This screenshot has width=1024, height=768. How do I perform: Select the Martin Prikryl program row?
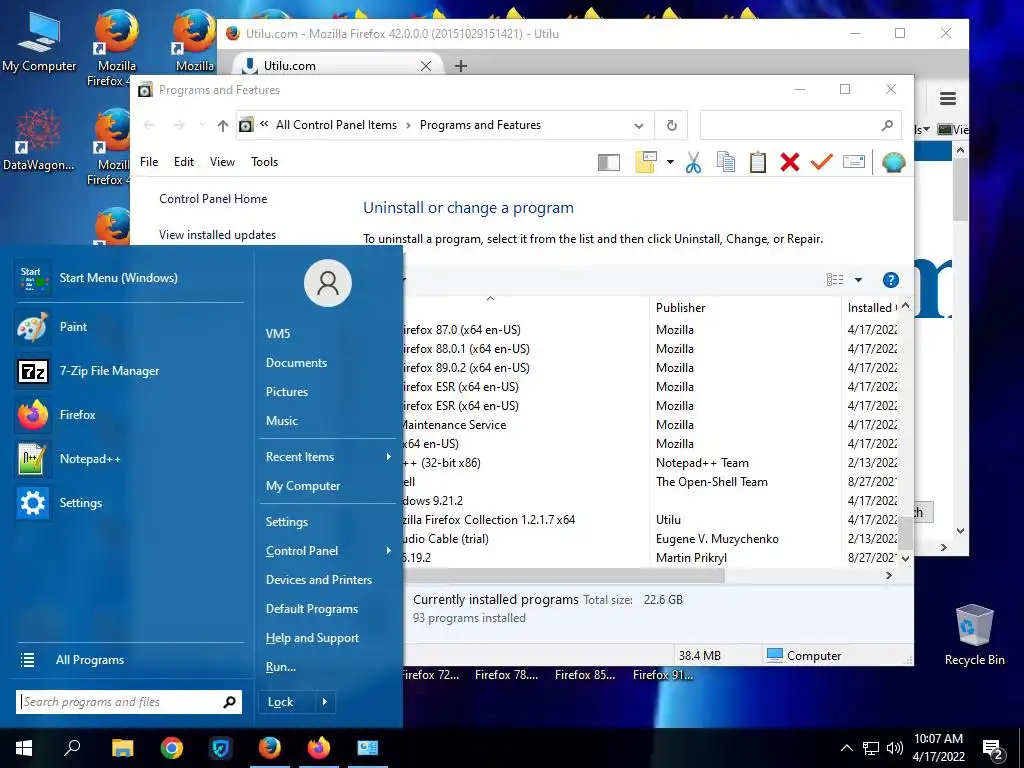(650, 557)
